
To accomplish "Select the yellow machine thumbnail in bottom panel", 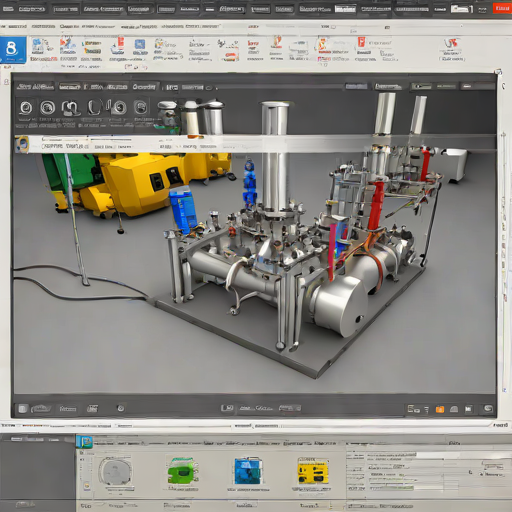I will pyautogui.click(x=313, y=471).
